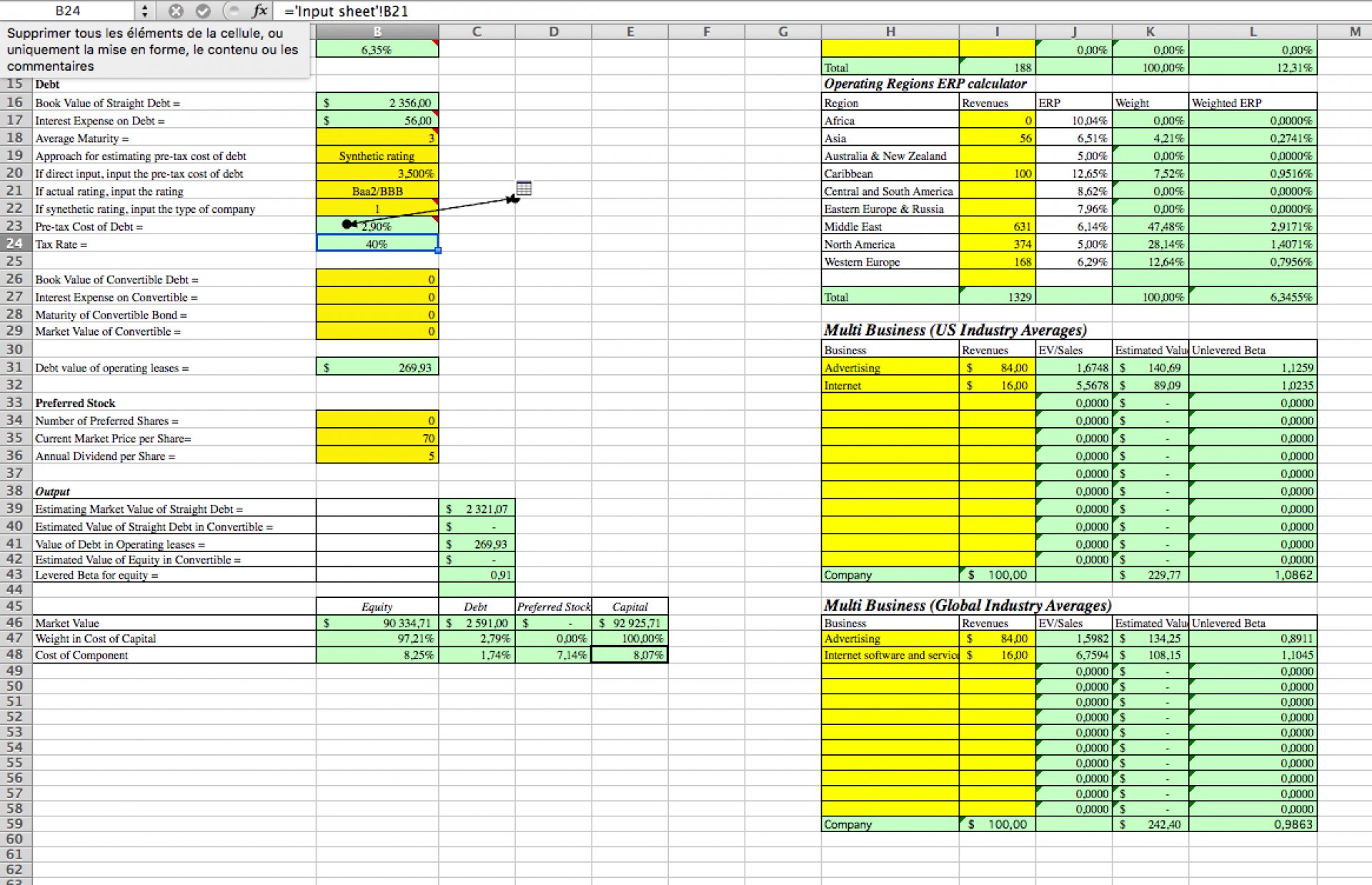Confirm the formula entry (checkmark icon)
1372x885 pixels.
click(x=204, y=11)
